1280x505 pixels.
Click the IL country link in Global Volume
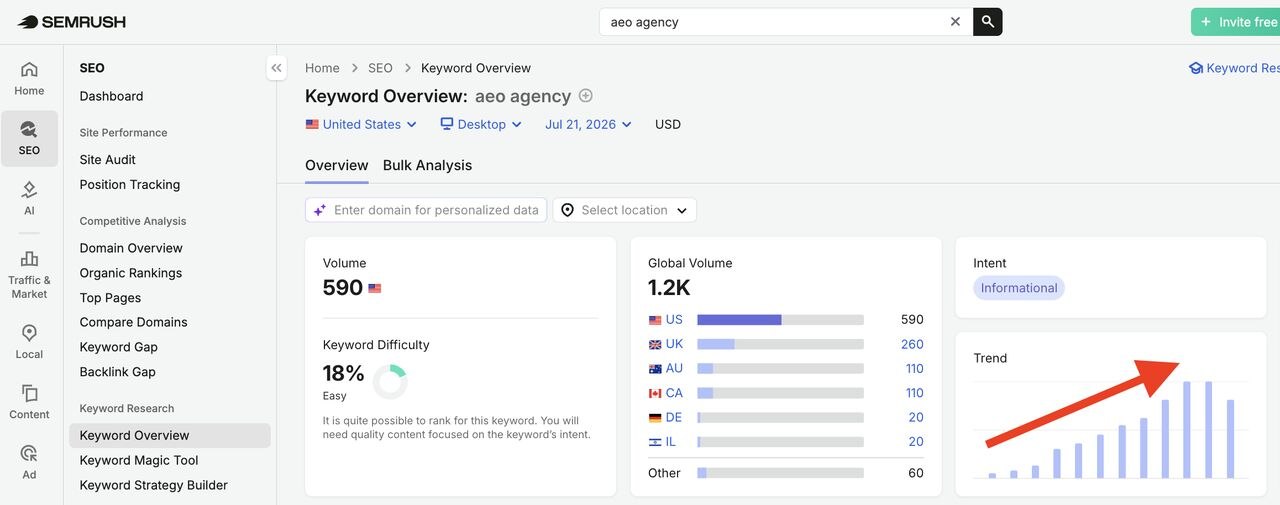(x=670, y=442)
